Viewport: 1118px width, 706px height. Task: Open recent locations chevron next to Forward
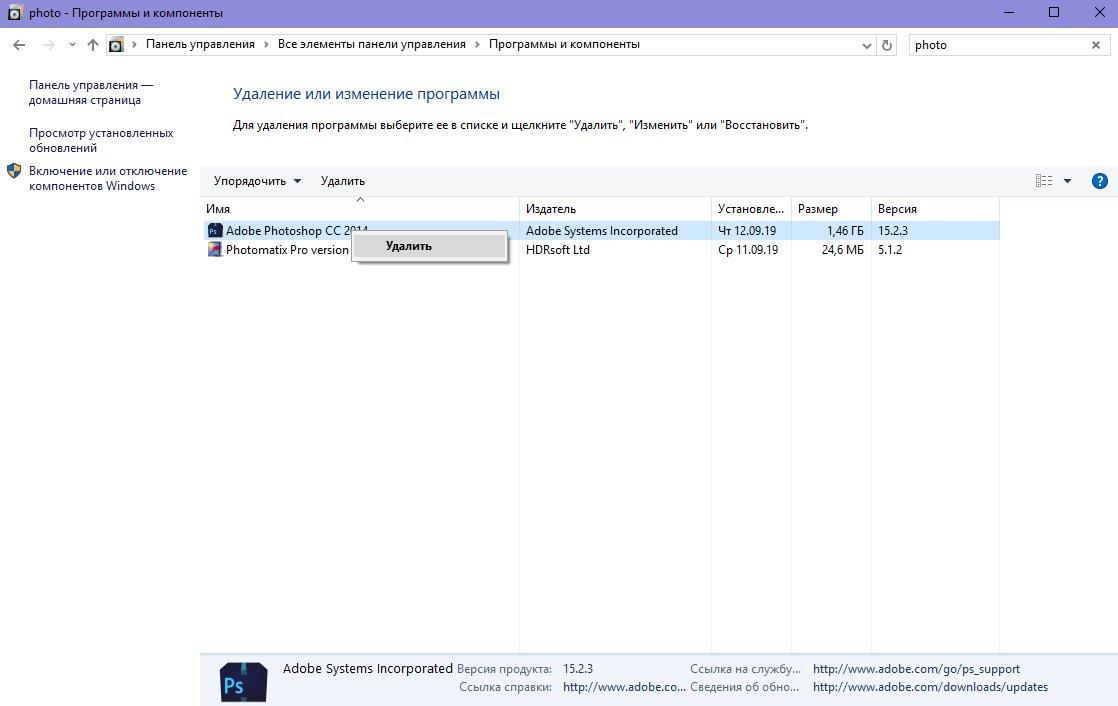point(72,45)
